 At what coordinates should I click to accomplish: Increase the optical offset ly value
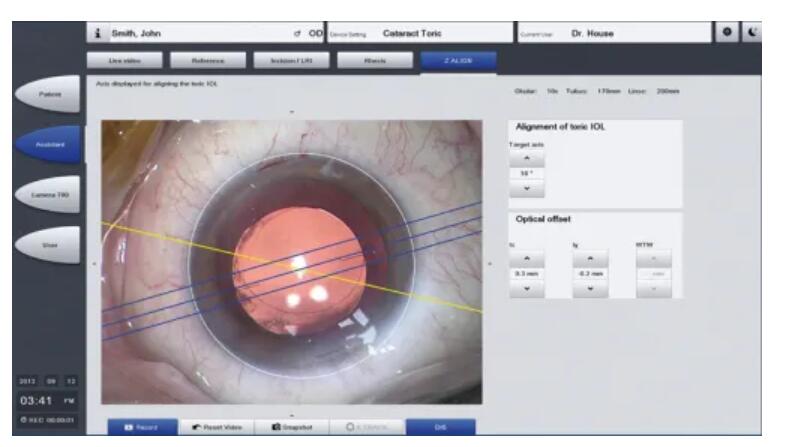(590, 258)
